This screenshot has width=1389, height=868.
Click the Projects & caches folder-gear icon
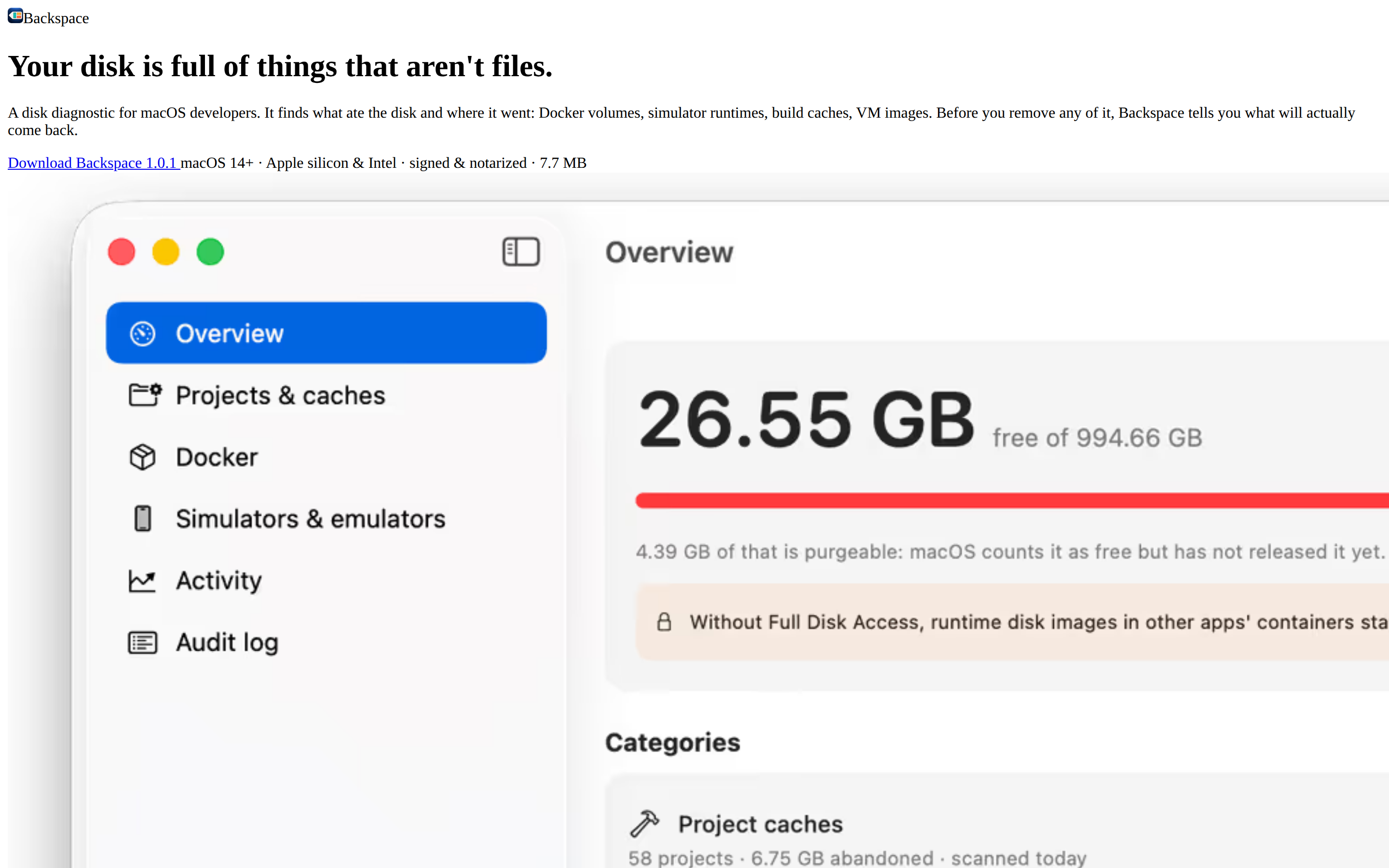pos(145,395)
